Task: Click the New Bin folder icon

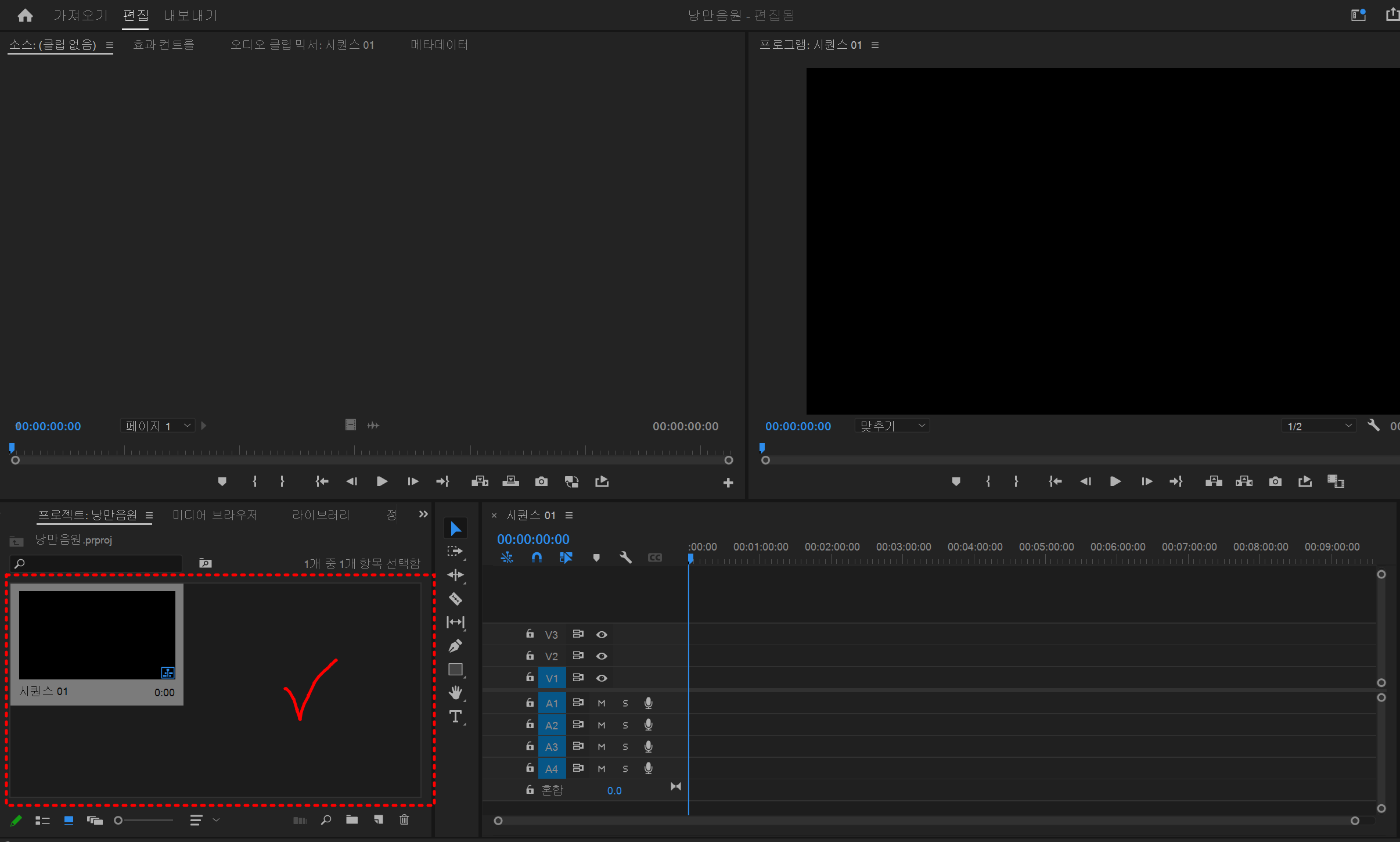Action: point(352,820)
